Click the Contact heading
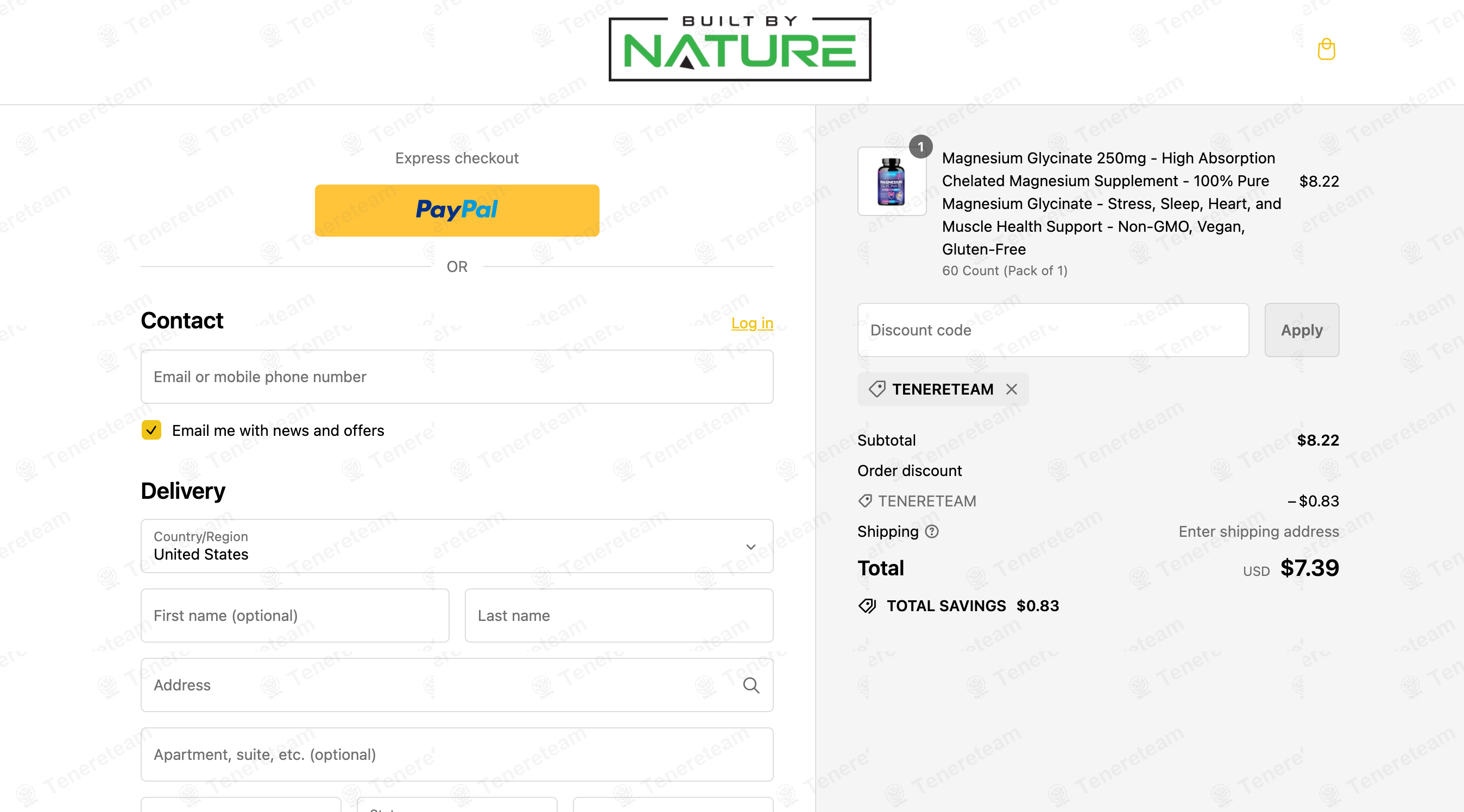This screenshot has height=812, width=1464. click(x=182, y=320)
